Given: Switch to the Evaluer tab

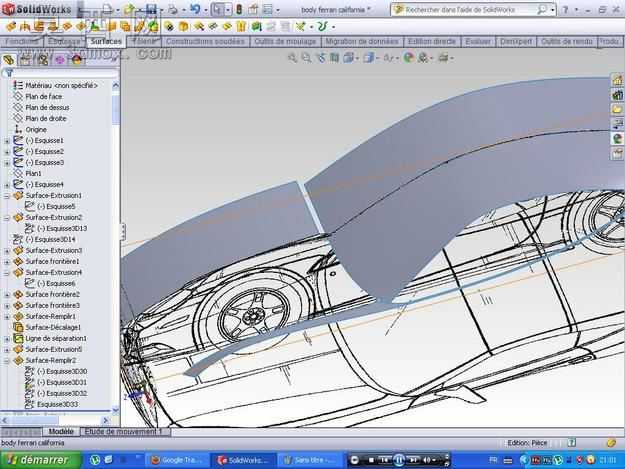Looking at the screenshot, I should (x=478, y=41).
